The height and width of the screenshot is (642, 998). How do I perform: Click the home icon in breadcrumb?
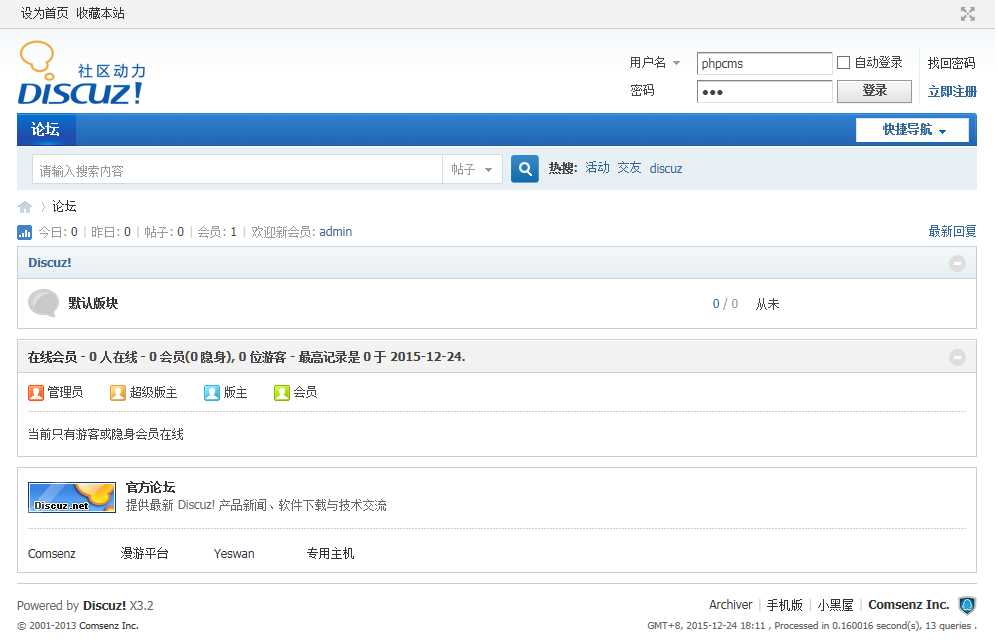(25, 207)
